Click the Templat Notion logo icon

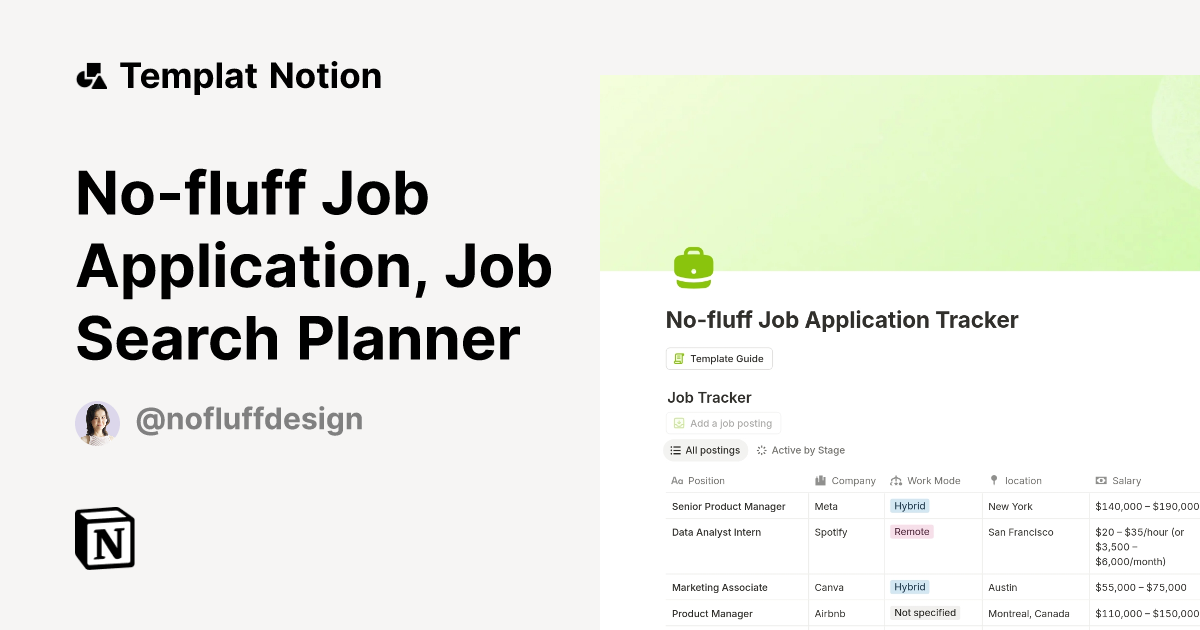[x=92, y=75]
